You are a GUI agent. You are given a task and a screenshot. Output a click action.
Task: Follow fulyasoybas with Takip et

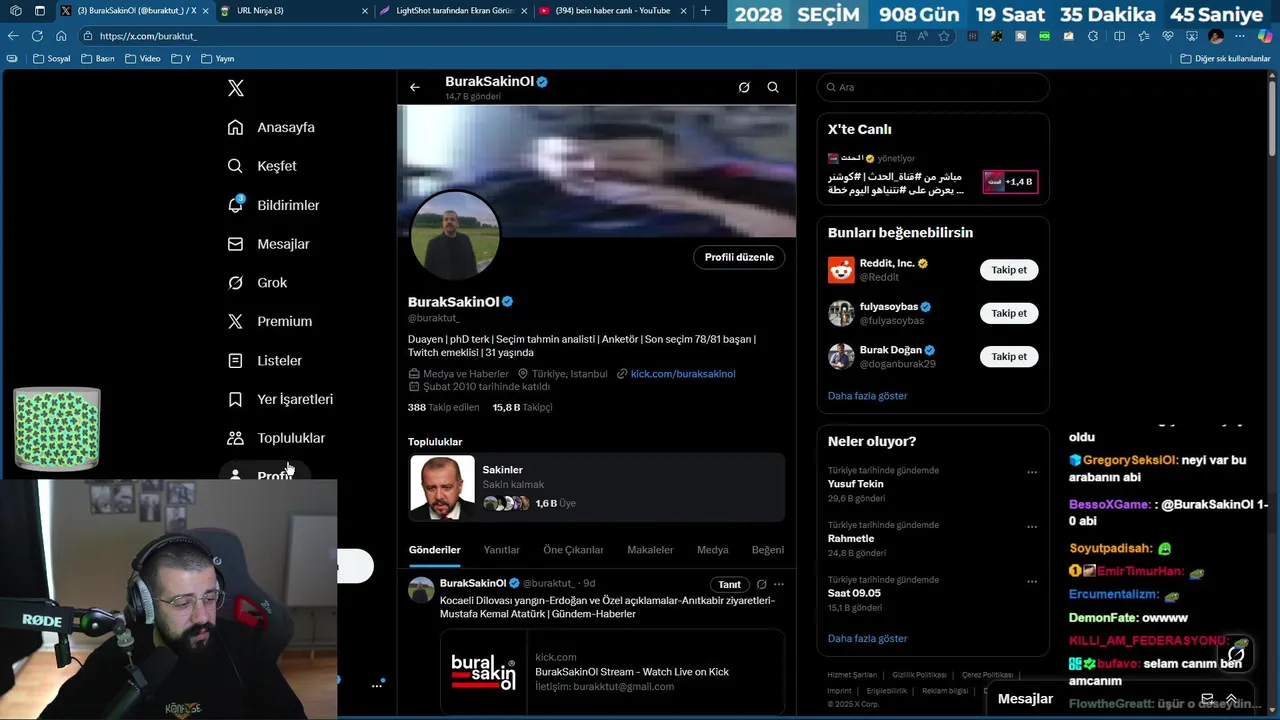click(x=1009, y=313)
